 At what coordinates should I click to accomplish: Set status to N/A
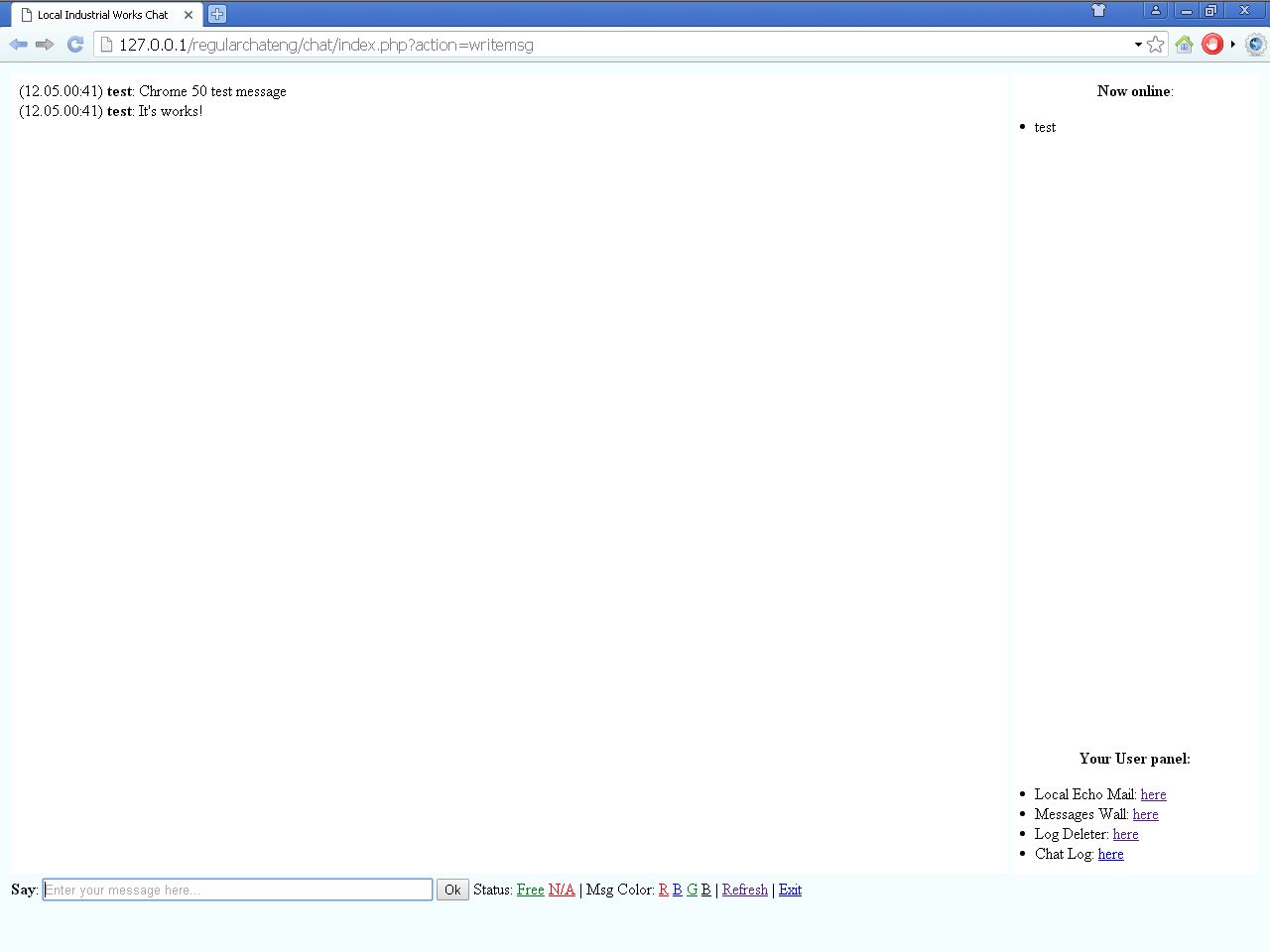[x=562, y=890]
